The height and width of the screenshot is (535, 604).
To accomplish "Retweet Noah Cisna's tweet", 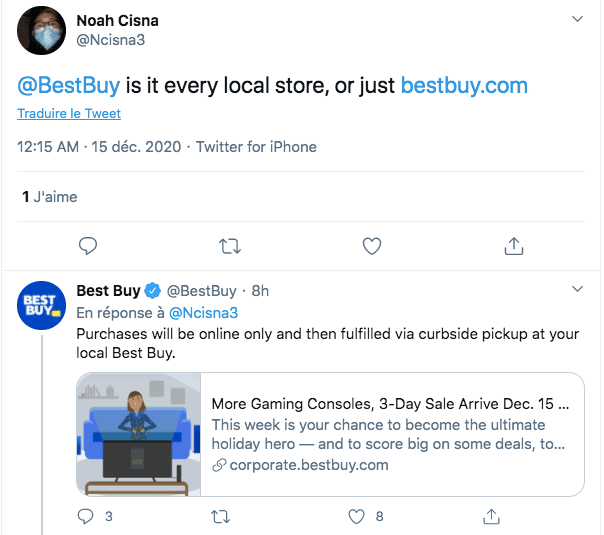I will tap(229, 245).
